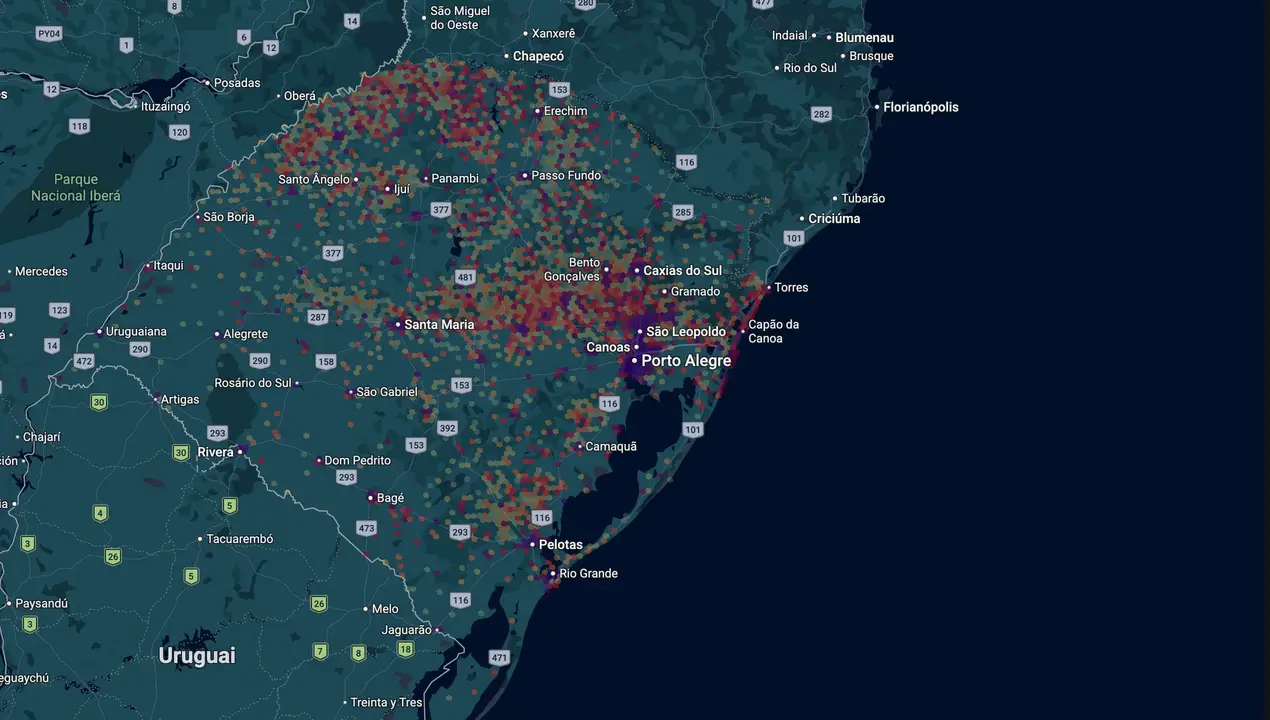Screen dimensions: 1270x720
Task: Select the Caxias do Sul label
Action: click(683, 271)
